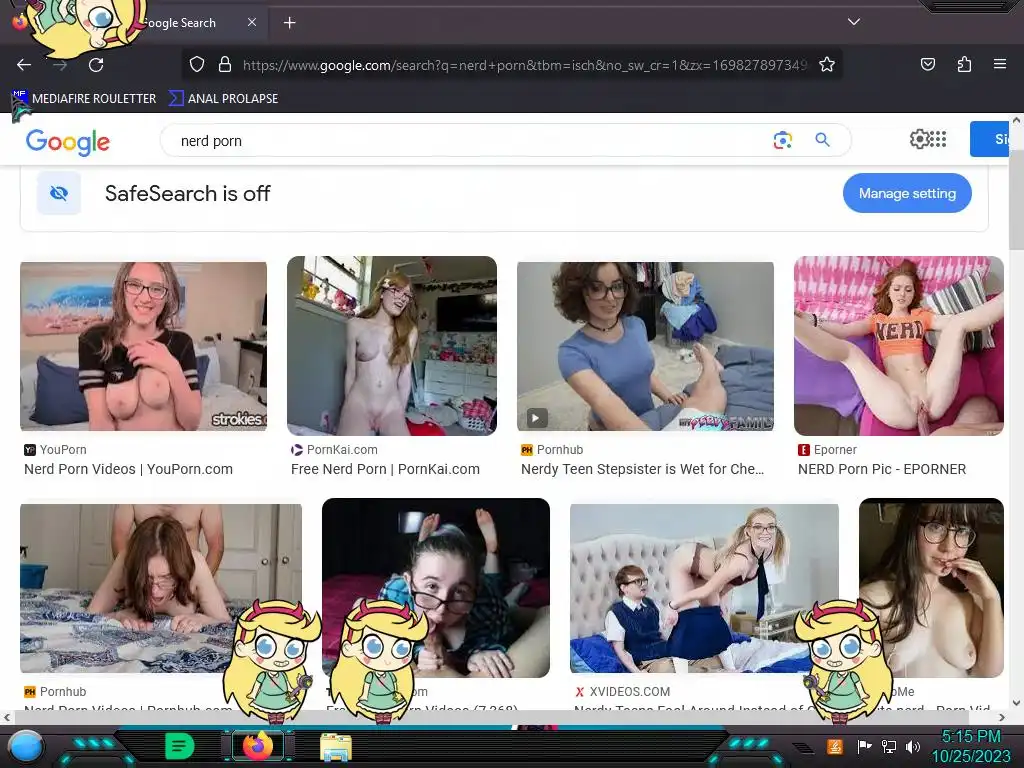Image resolution: width=1024 pixels, height=768 pixels.
Task: Open File Explorer from the taskbar
Action: coord(336,747)
